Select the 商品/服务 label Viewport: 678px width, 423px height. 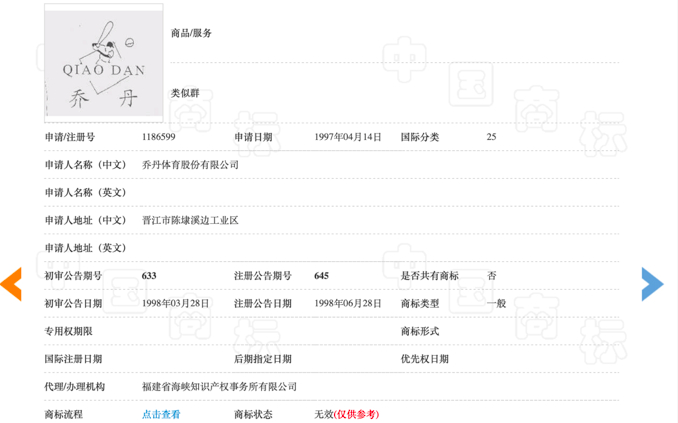click(x=191, y=33)
